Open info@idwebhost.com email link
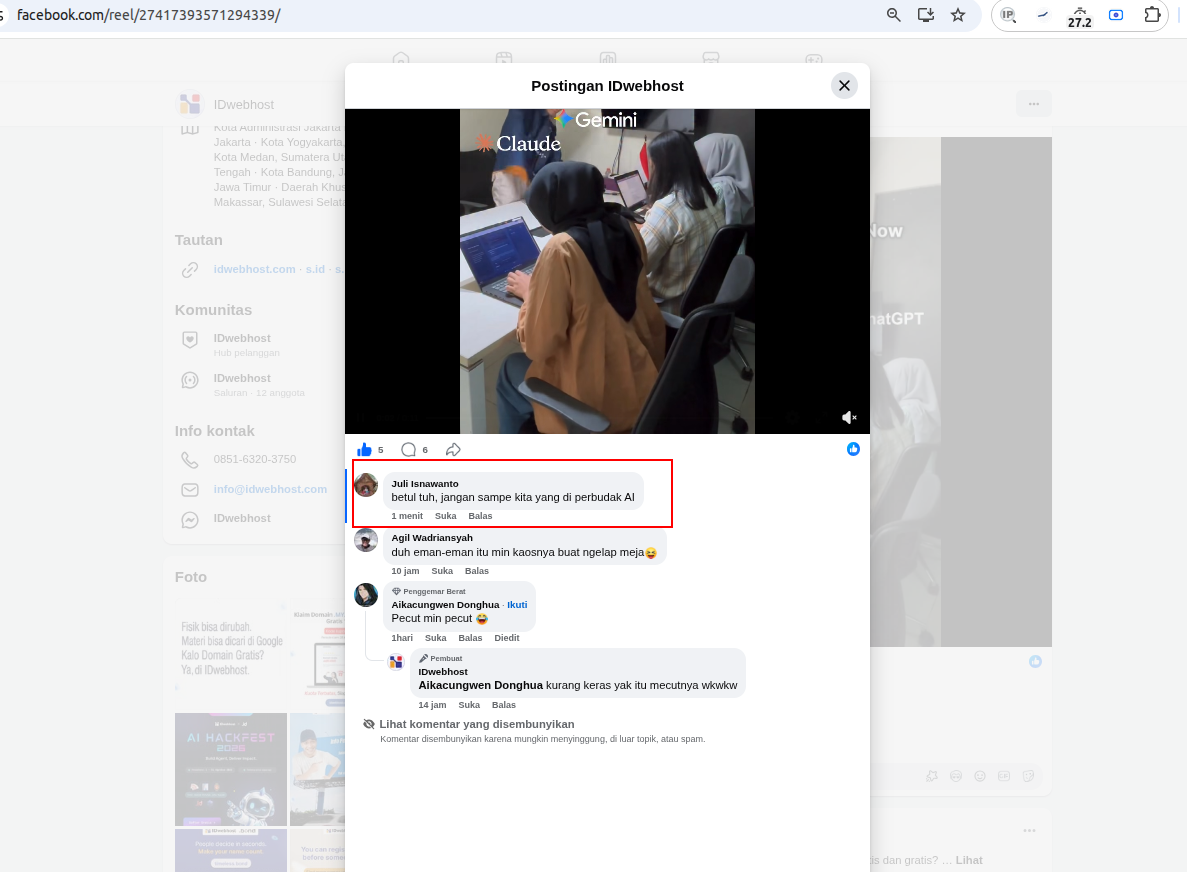The width and height of the screenshot is (1187, 872). coord(270,489)
